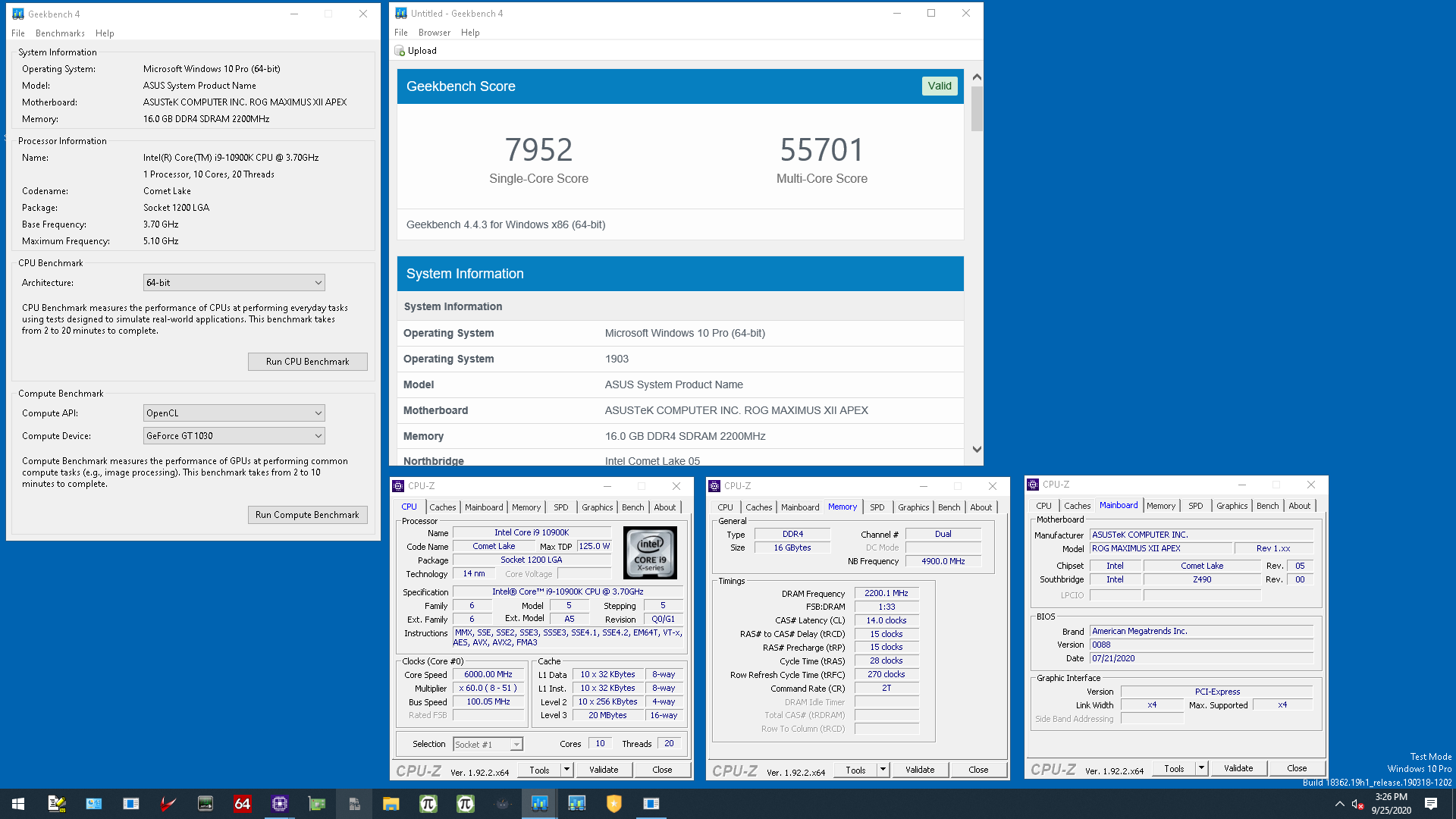
Task: Expand the Tools arrow in the CPU-Z Mainboard window
Action: [1201, 768]
